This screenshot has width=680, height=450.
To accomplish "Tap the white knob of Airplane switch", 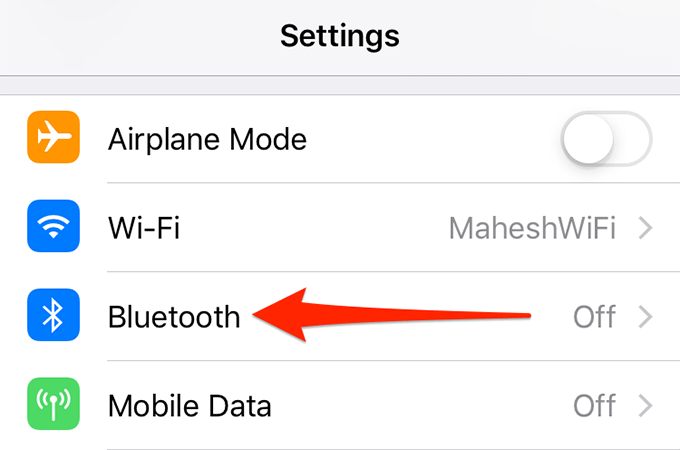I will [588, 139].
